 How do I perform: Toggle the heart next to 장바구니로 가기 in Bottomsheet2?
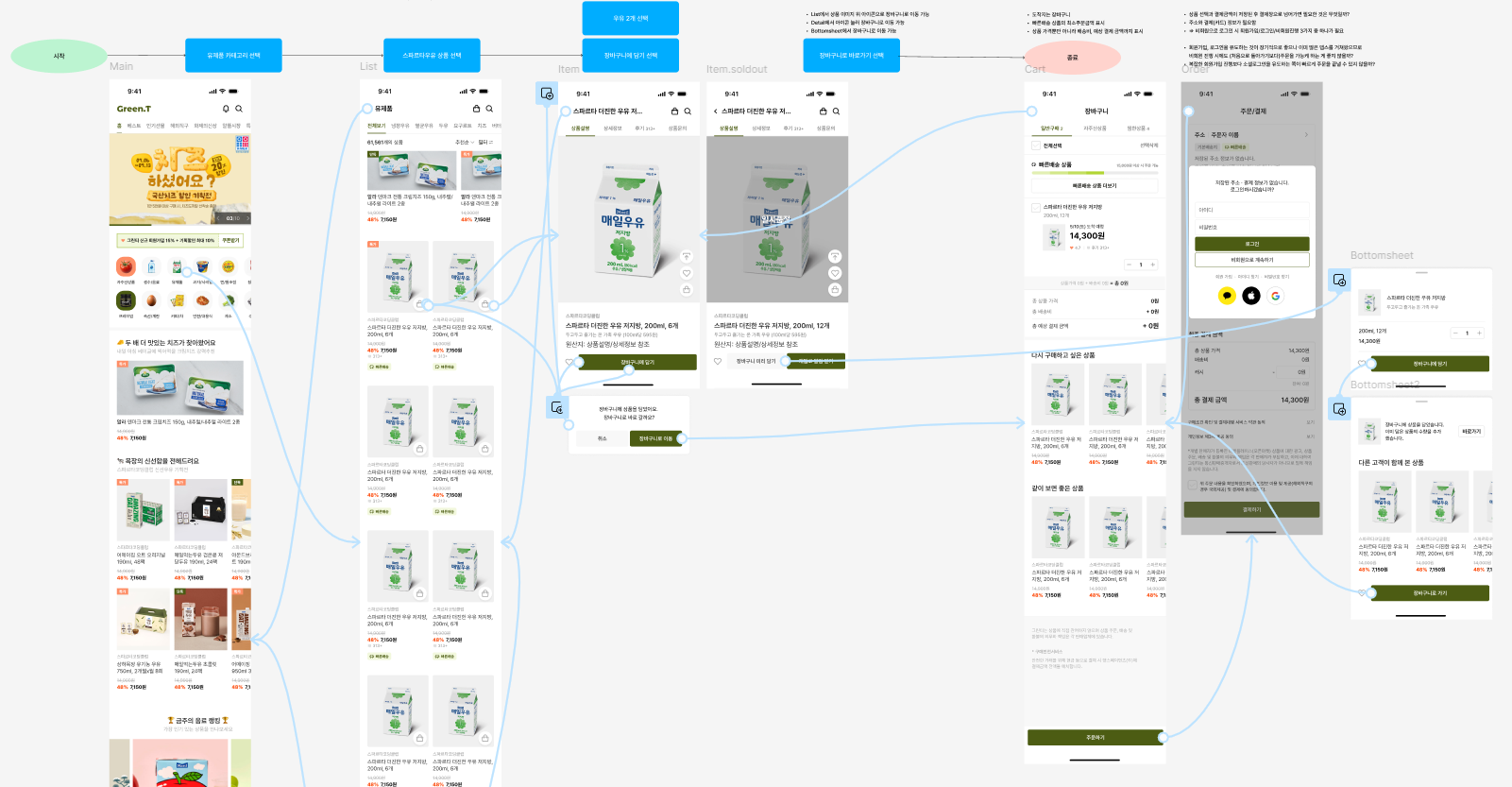[x=1362, y=593]
